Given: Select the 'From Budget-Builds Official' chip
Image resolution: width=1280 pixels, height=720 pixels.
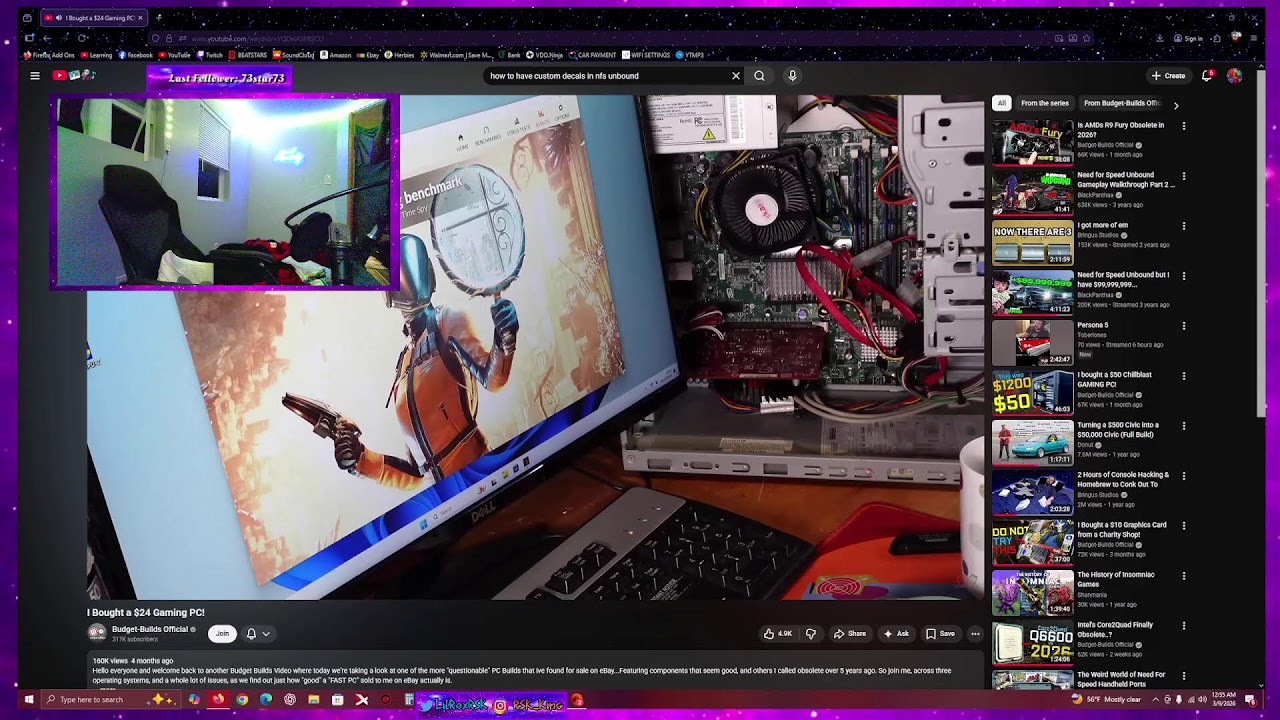Looking at the screenshot, I should click(1122, 103).
